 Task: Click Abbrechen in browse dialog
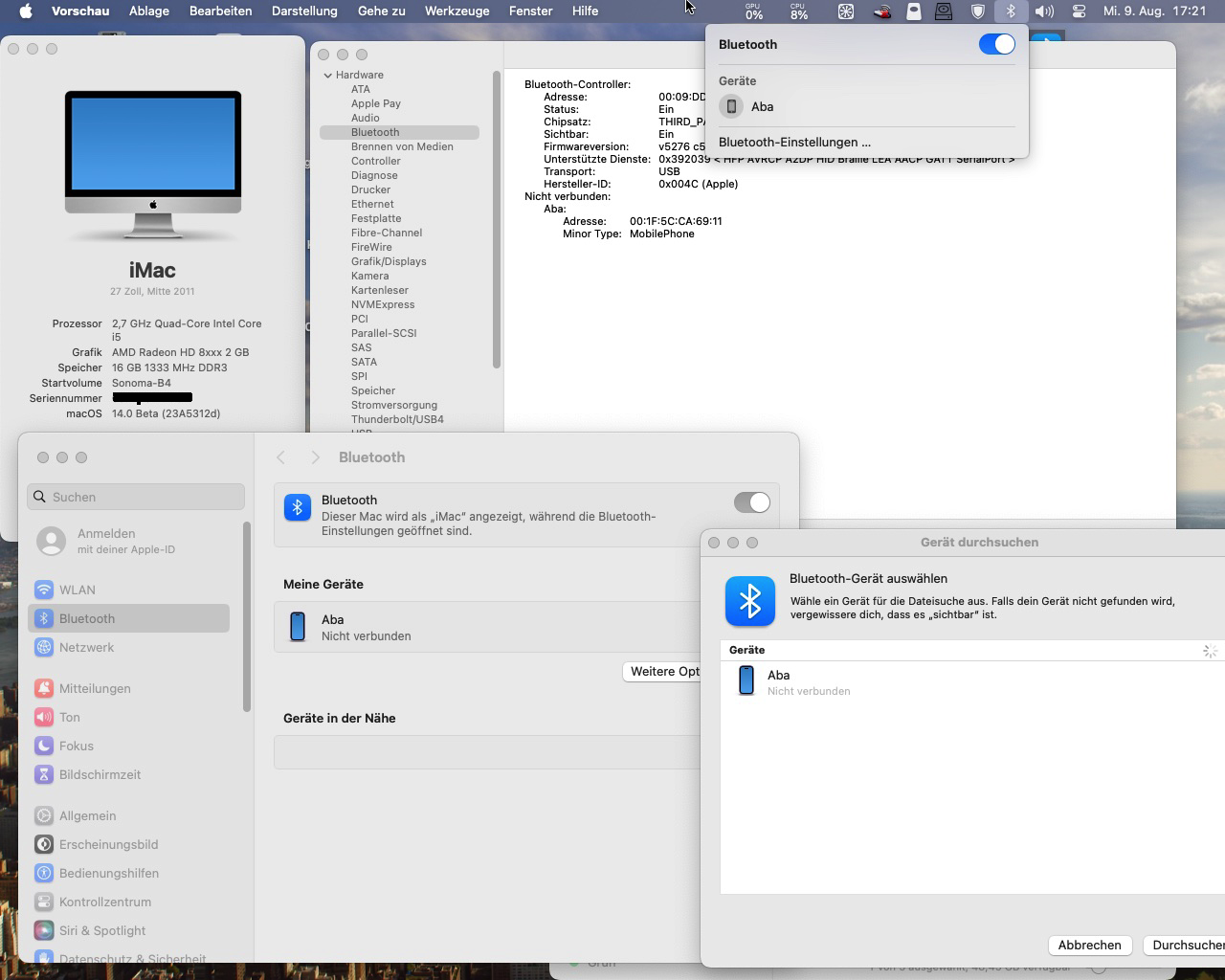[1089, 945]
